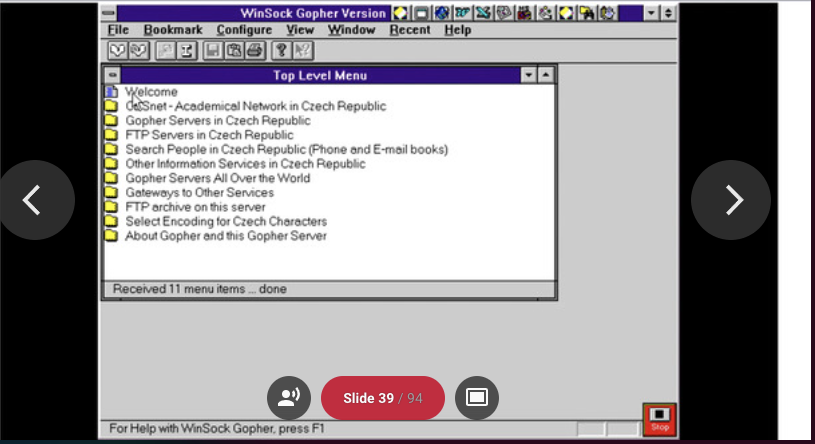Click the globe icon in the title bar
Screen dimensions: 815x444
coord(442,13)
